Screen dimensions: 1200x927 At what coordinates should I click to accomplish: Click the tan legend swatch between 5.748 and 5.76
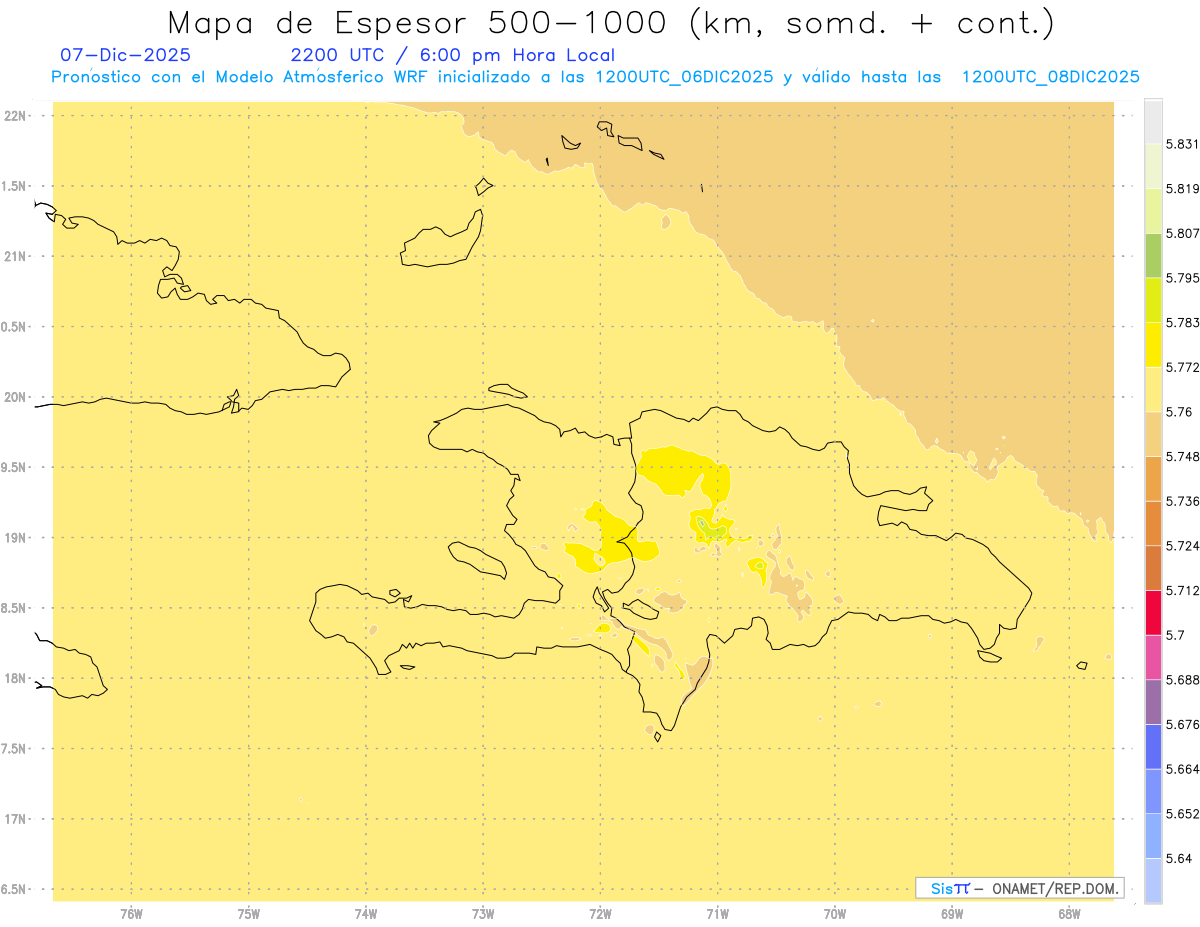tap(1153, 434)
